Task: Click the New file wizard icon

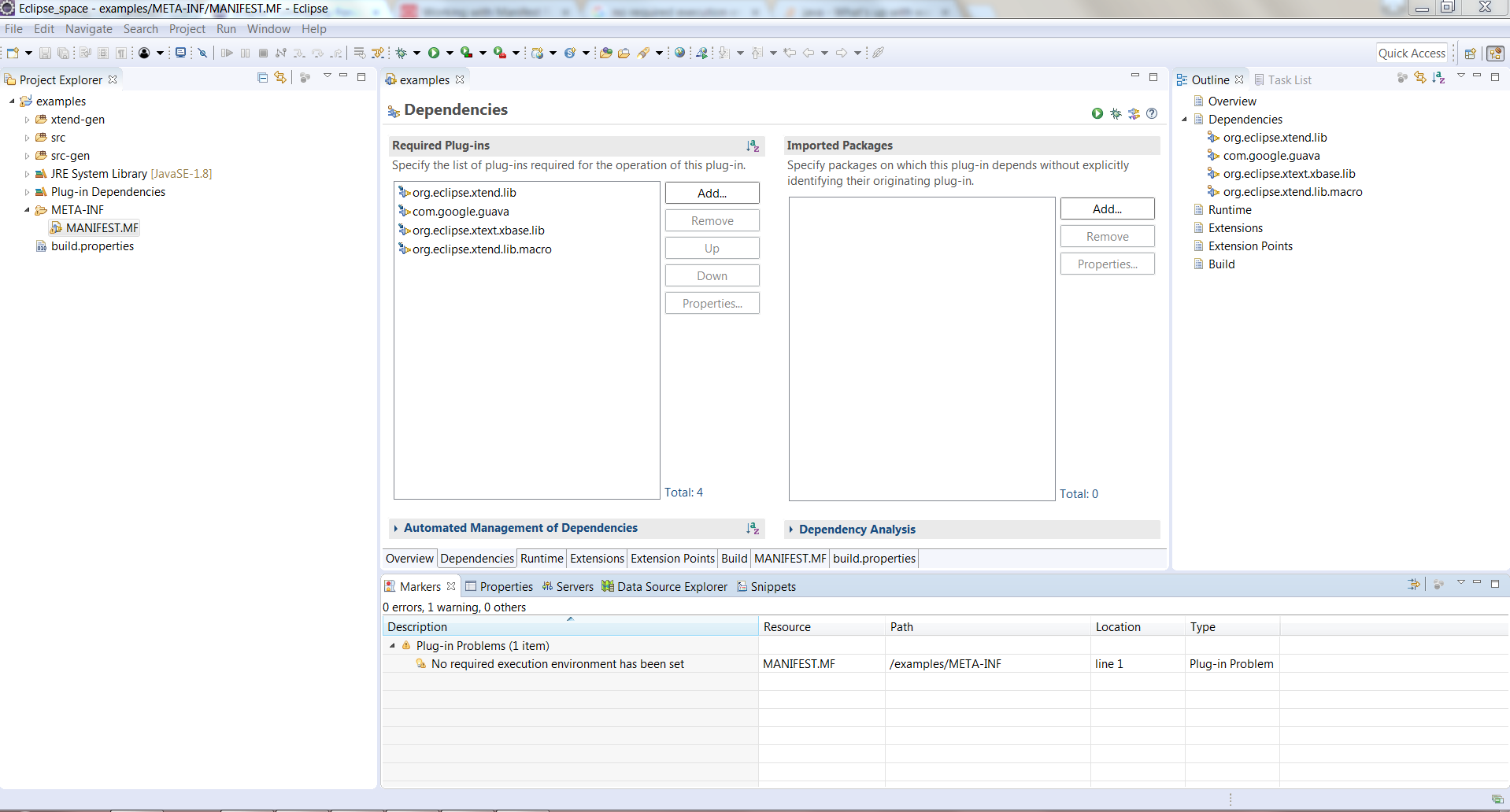Action: 13,53
